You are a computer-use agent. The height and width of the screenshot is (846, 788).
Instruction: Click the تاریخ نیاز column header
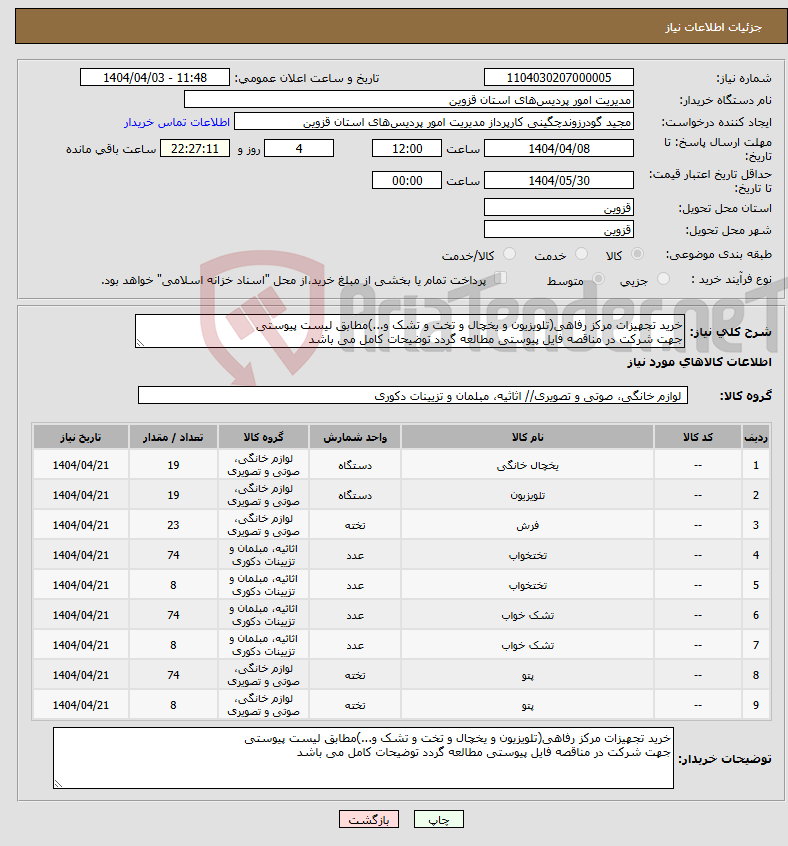tap(81, 437)
